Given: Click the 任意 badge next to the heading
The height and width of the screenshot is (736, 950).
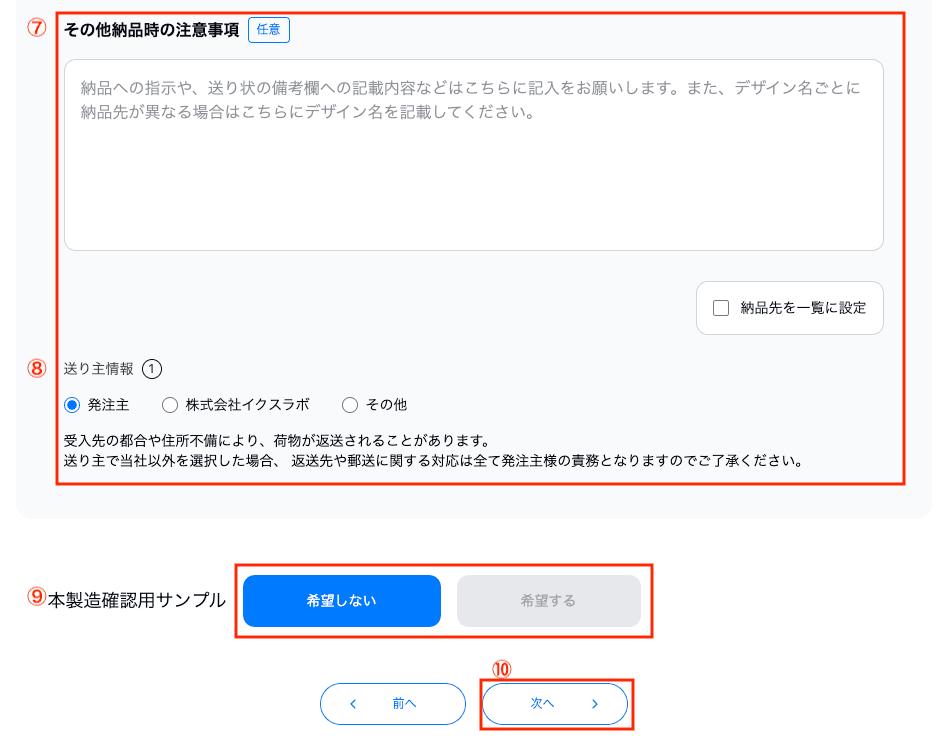Looking at the screenshot, I should [269, 30].
